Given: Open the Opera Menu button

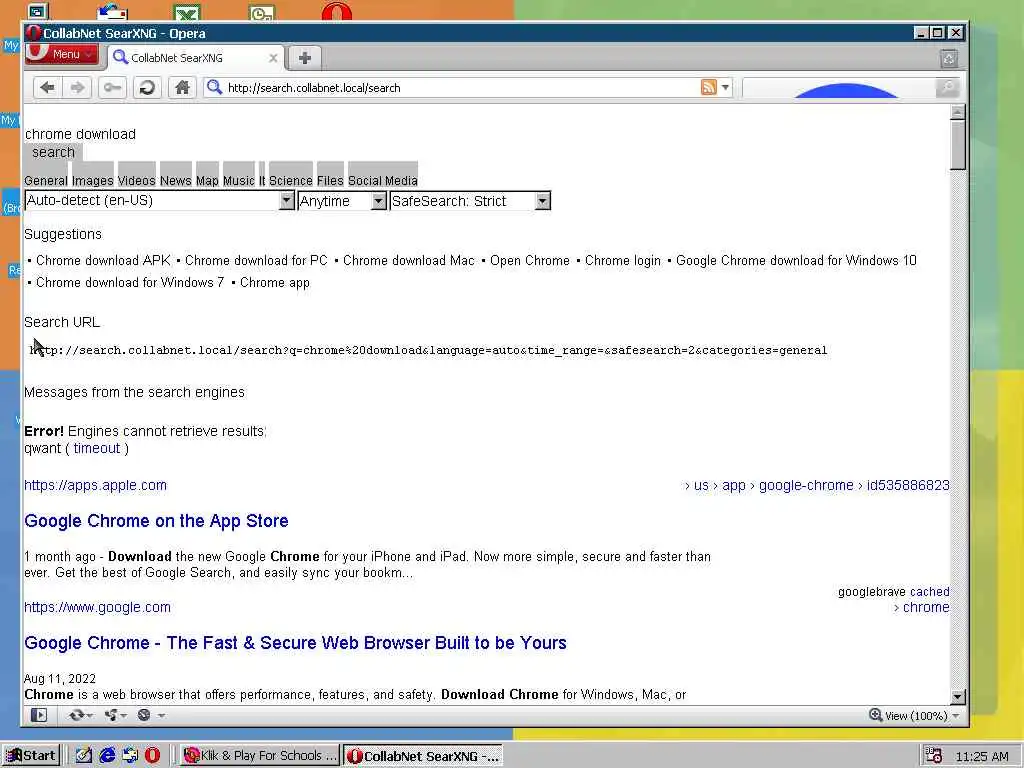Looking at the screenshot, I should coord(62,54).
